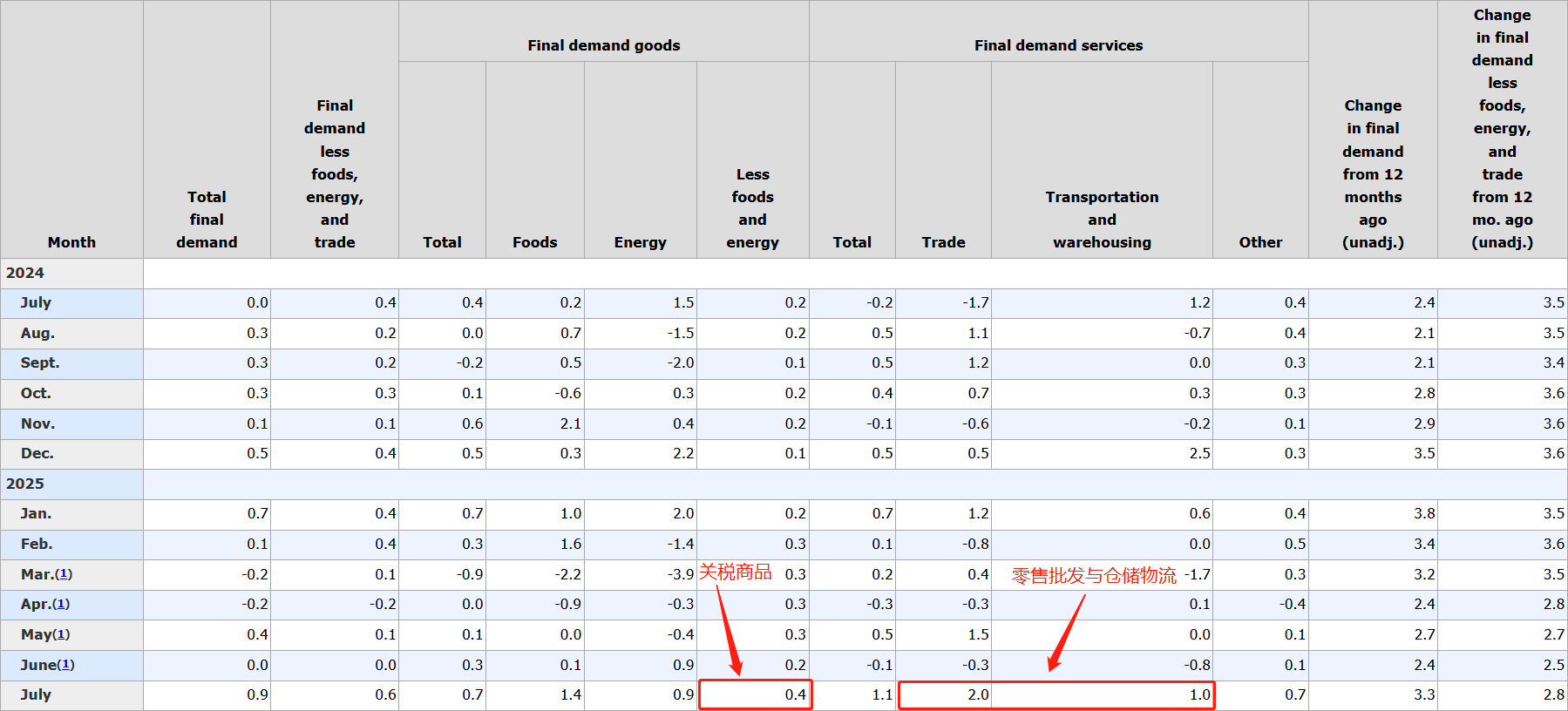Select the Dec. row label
The image size is (1568, 711).
(37, 453)
